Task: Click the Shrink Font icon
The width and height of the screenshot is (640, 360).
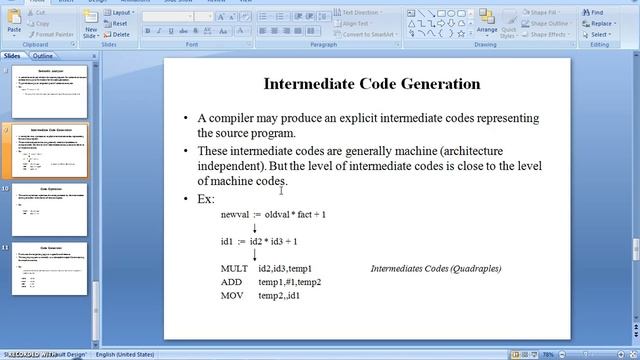Action: [232, 17]
